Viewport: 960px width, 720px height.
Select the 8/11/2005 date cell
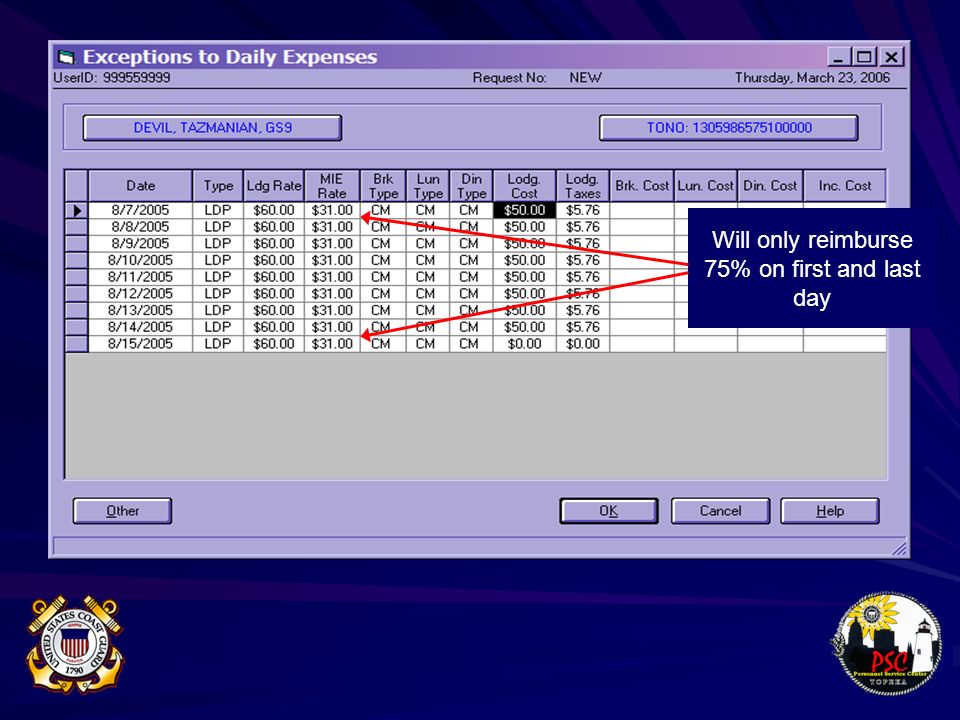tap(140, 277)
